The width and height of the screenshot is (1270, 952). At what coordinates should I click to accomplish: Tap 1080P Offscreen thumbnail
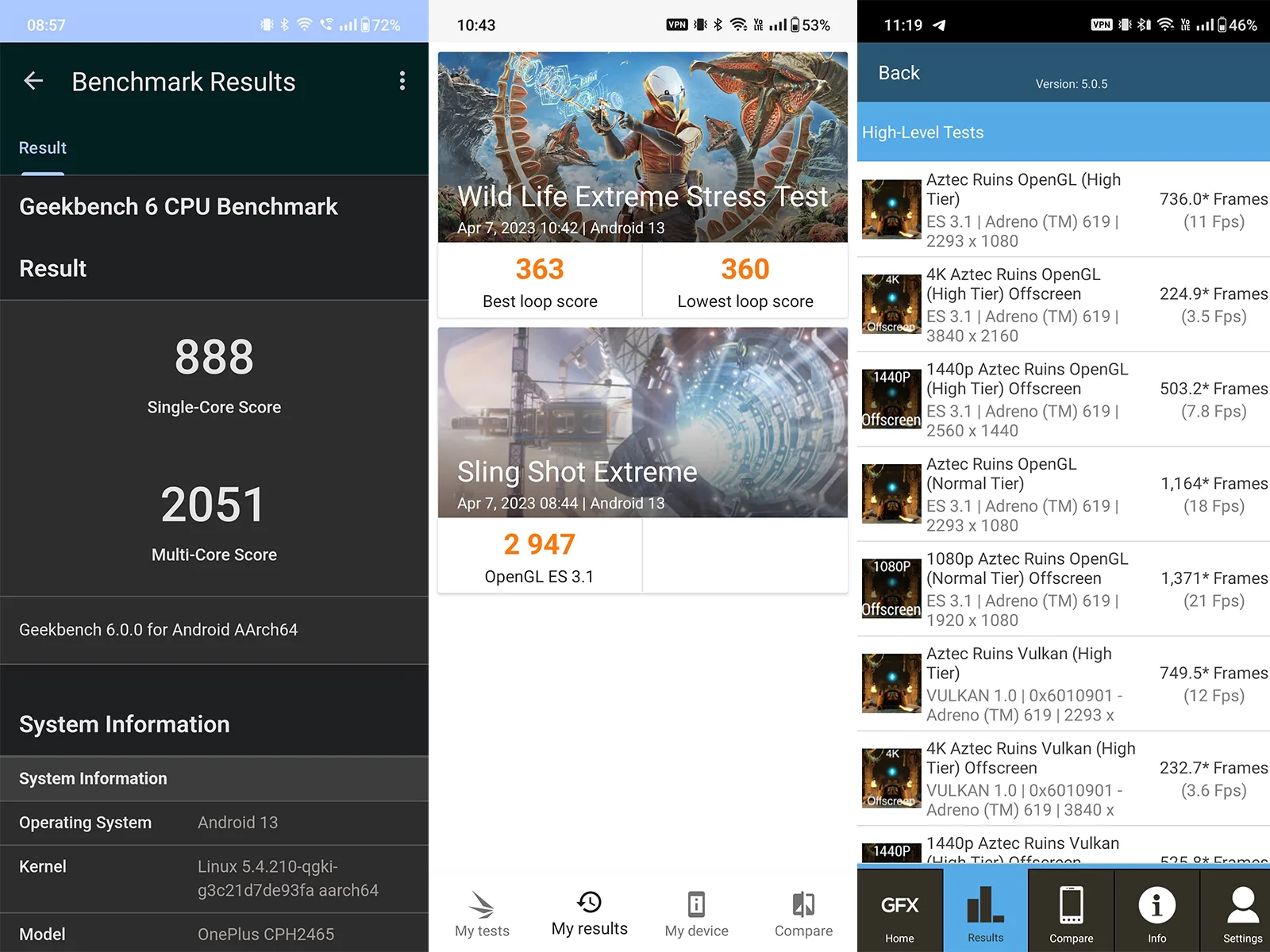pyautogui.click(x=891, y=589)
